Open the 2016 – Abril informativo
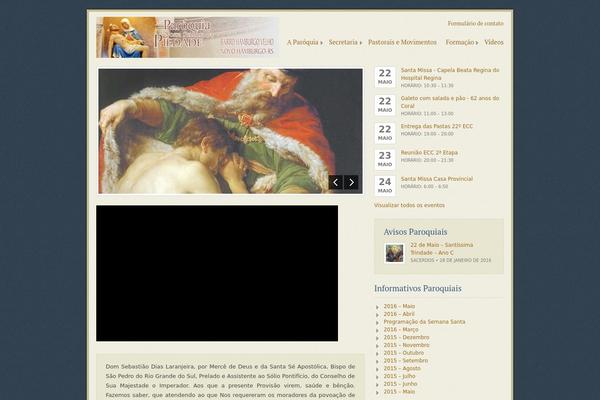 (399, 314)
